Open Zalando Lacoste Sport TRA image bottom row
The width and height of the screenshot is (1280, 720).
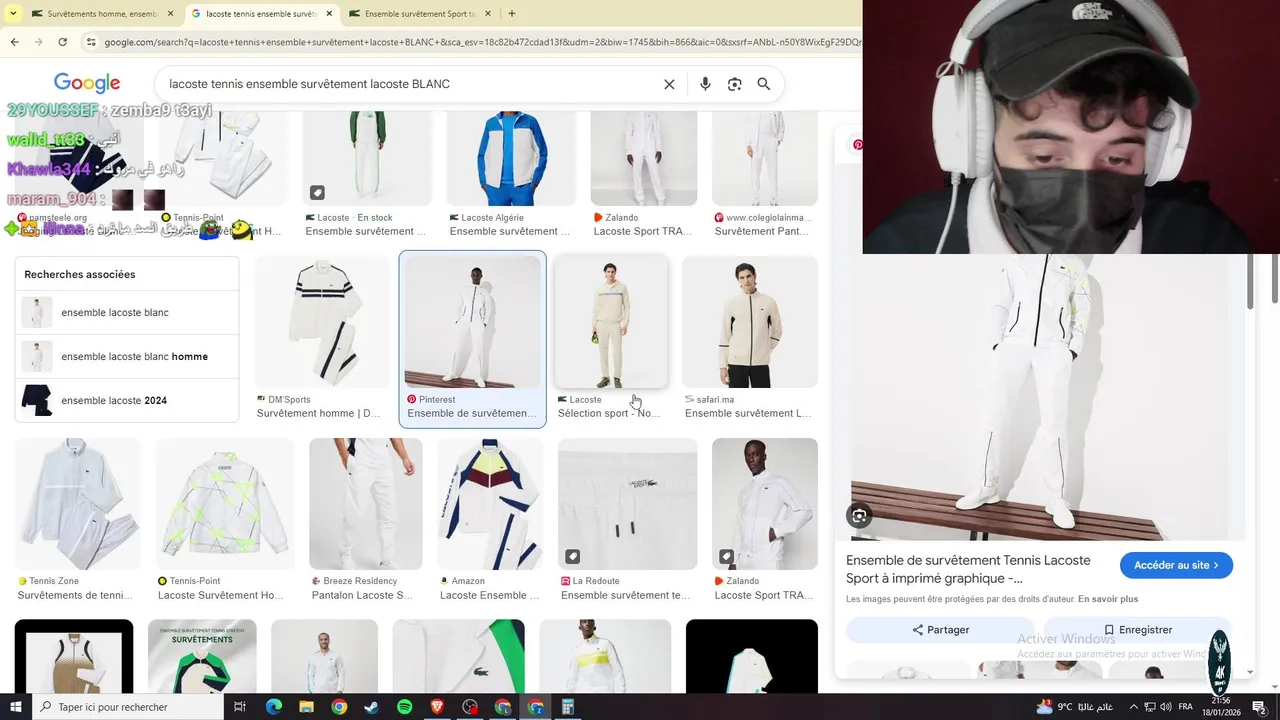(765, 504)
